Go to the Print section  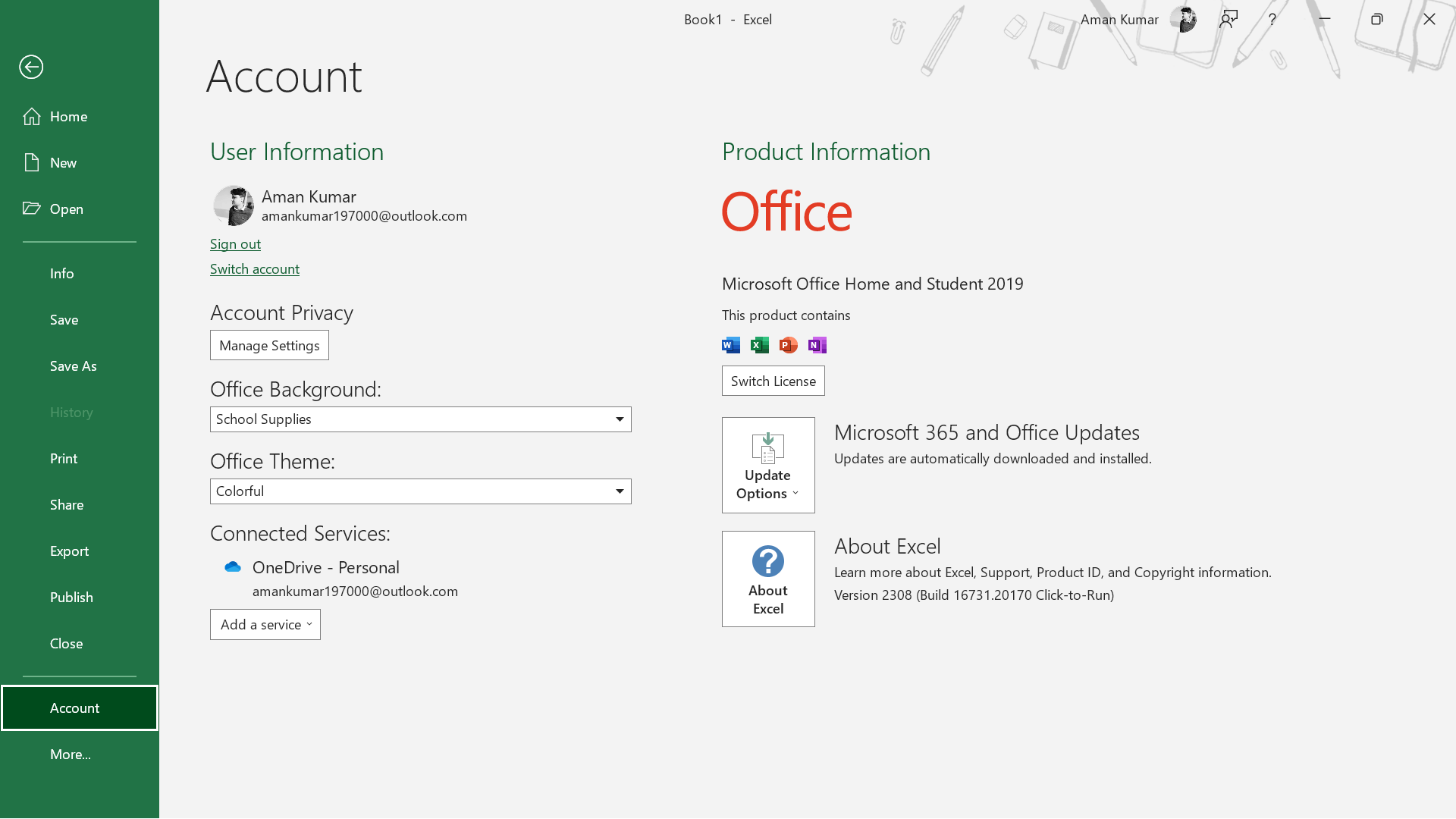coord(64,459)
